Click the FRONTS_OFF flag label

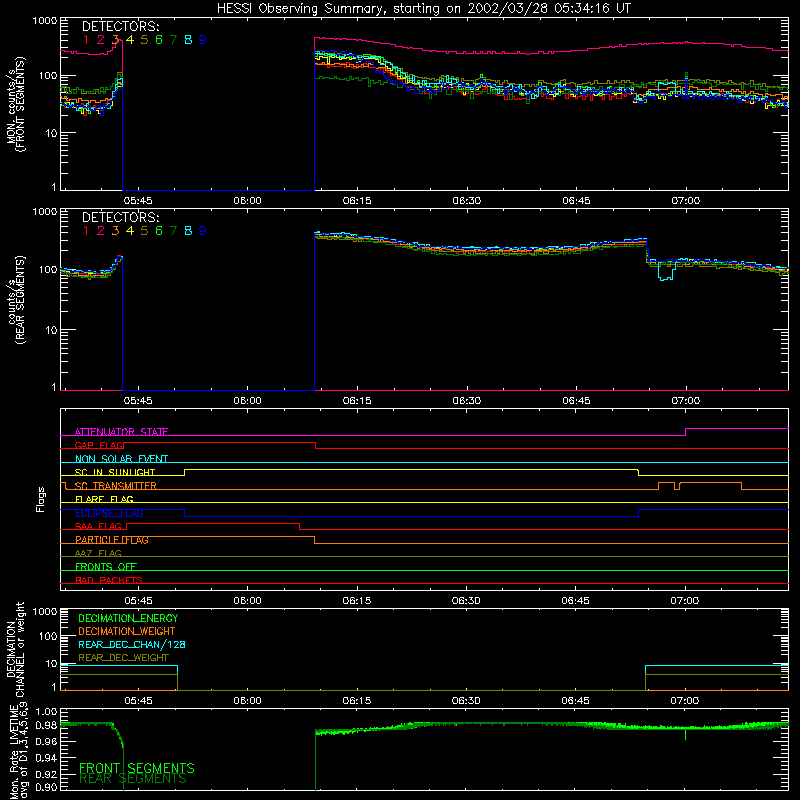(106, 567)
